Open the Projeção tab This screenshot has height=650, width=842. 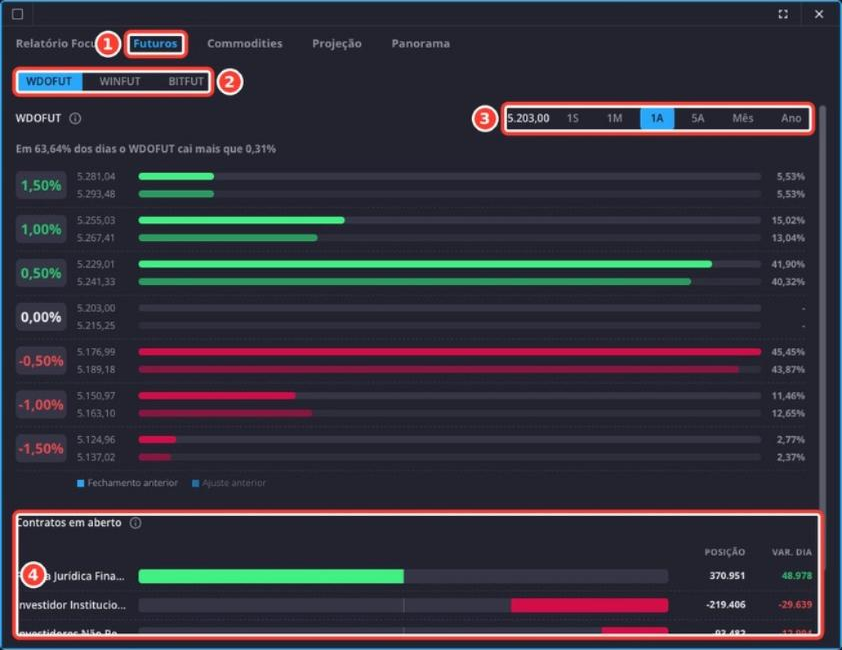337,44
